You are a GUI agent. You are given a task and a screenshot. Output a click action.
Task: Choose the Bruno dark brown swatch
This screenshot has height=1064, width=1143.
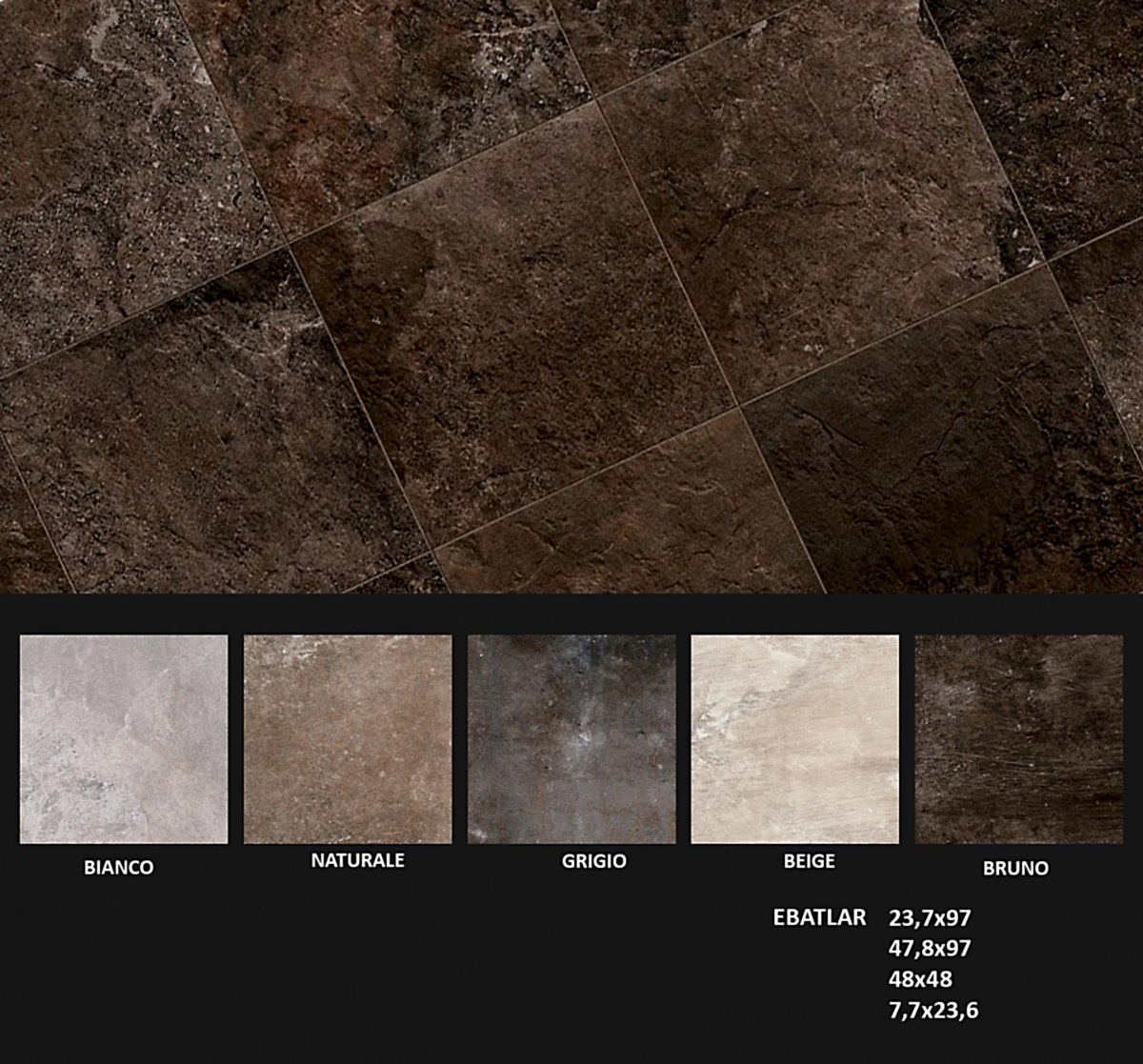coord(1018,739)
